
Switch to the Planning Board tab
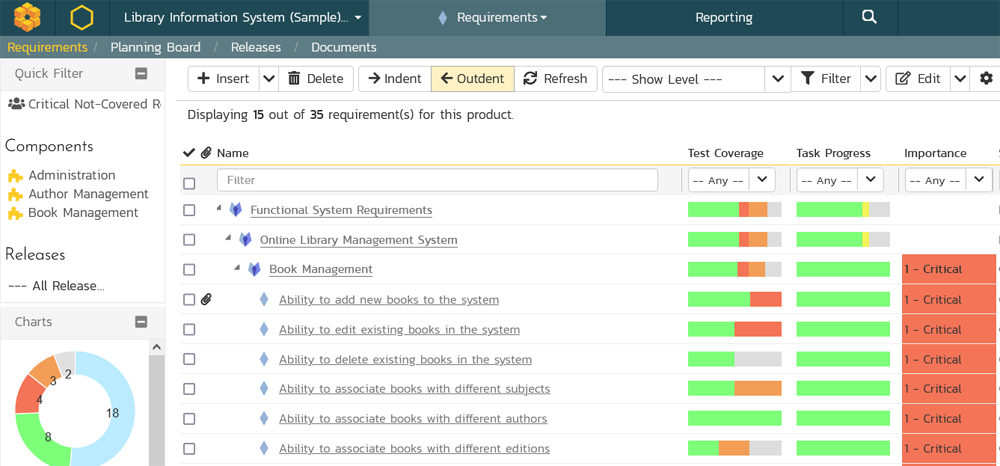(155, 47)
